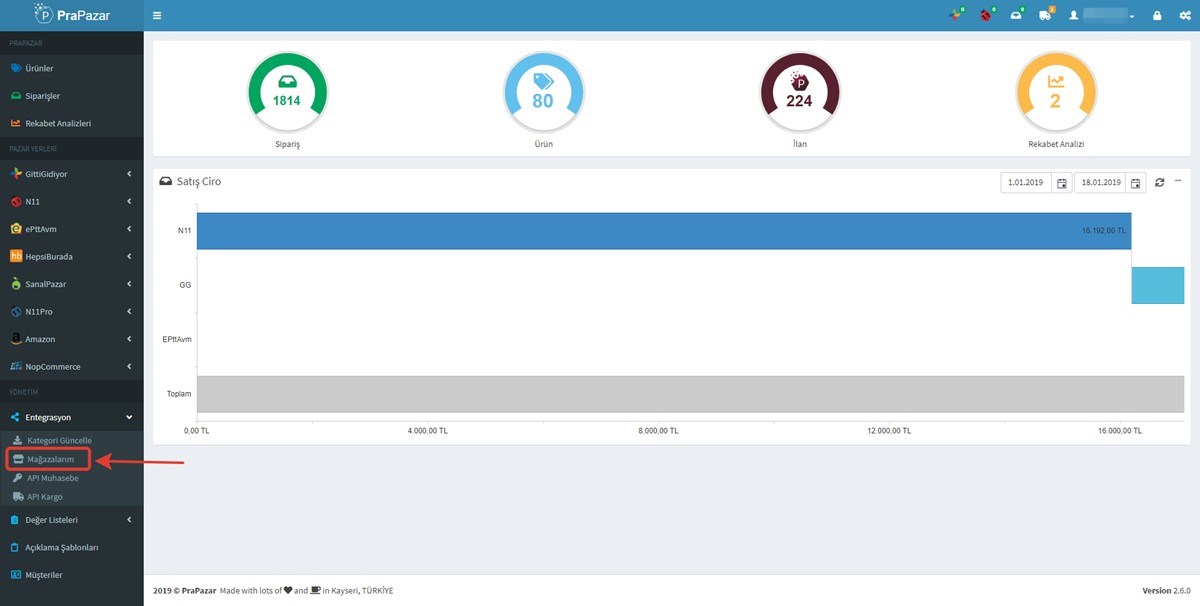Click the end date field 18.01.2019
1200x606 pixels.
pyautogui.click(x=1100, y=182)
